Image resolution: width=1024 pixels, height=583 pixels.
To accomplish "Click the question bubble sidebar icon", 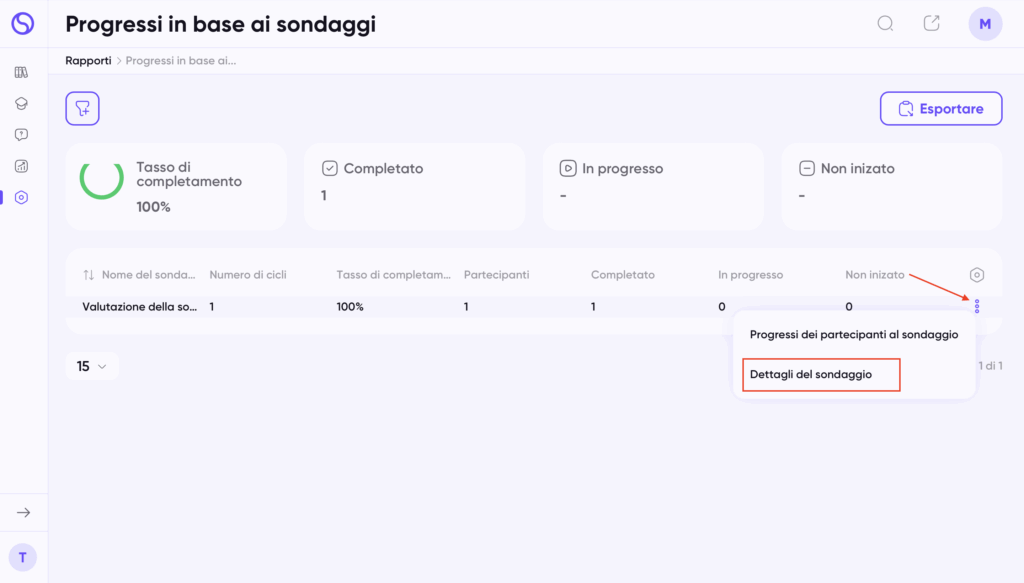I will click(x=22, y=134).
